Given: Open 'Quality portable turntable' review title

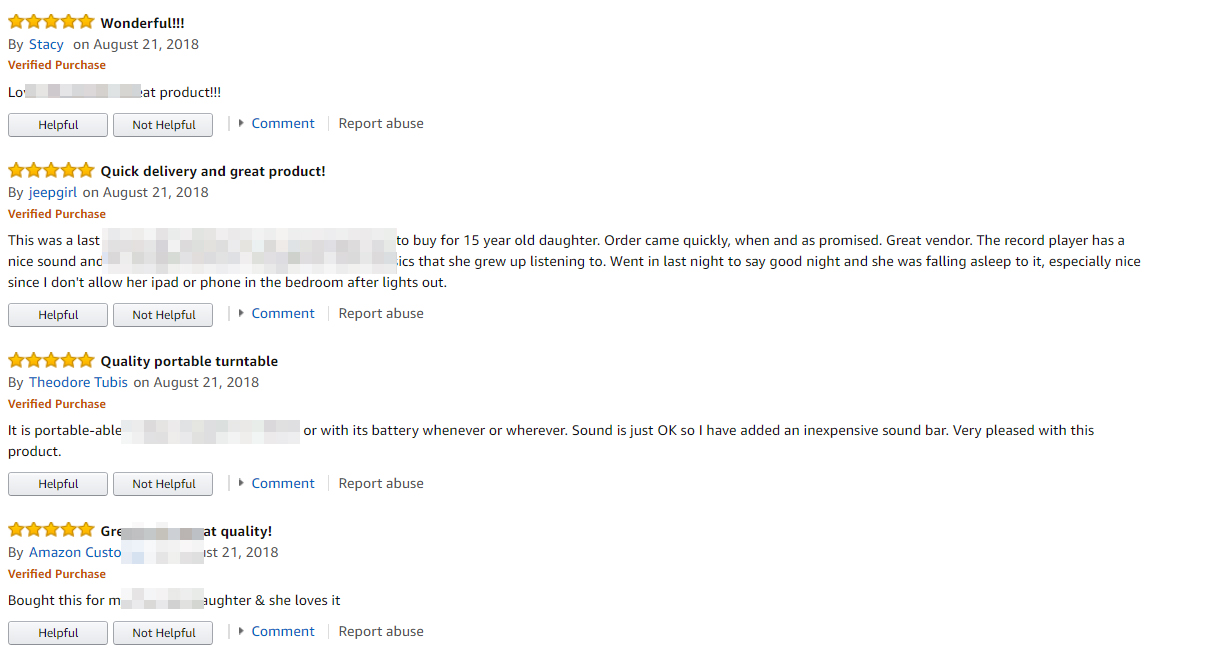Looking at the screenshot, I should pos(189,361).
